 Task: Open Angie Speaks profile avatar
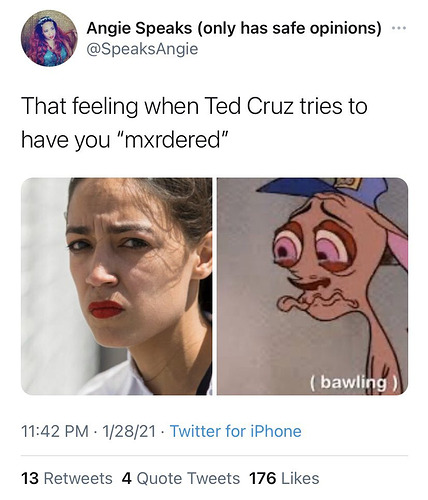[x=49, y=38]
